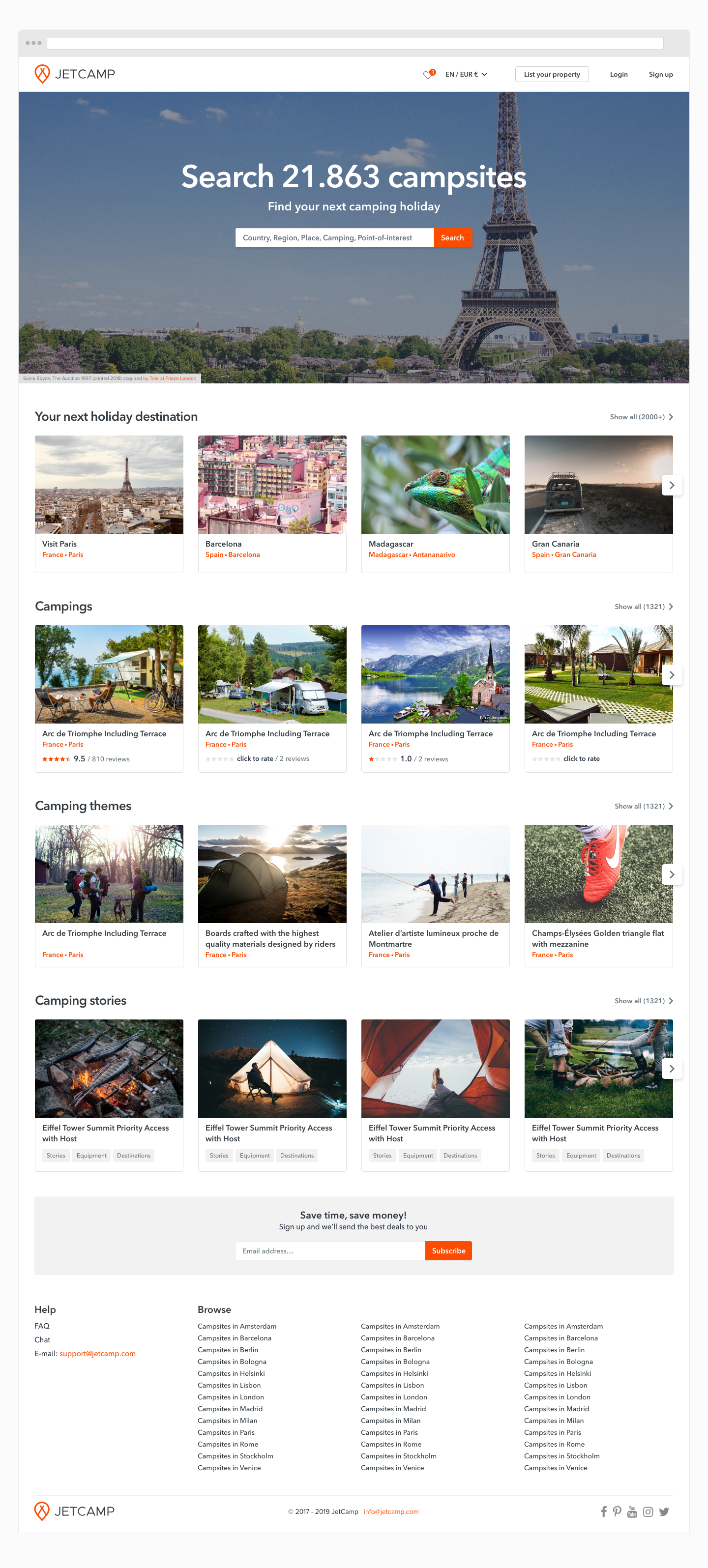Click the Subscribe button
The height and width of the screenshot is (1568, 708).
click(x=449, y=1251)
